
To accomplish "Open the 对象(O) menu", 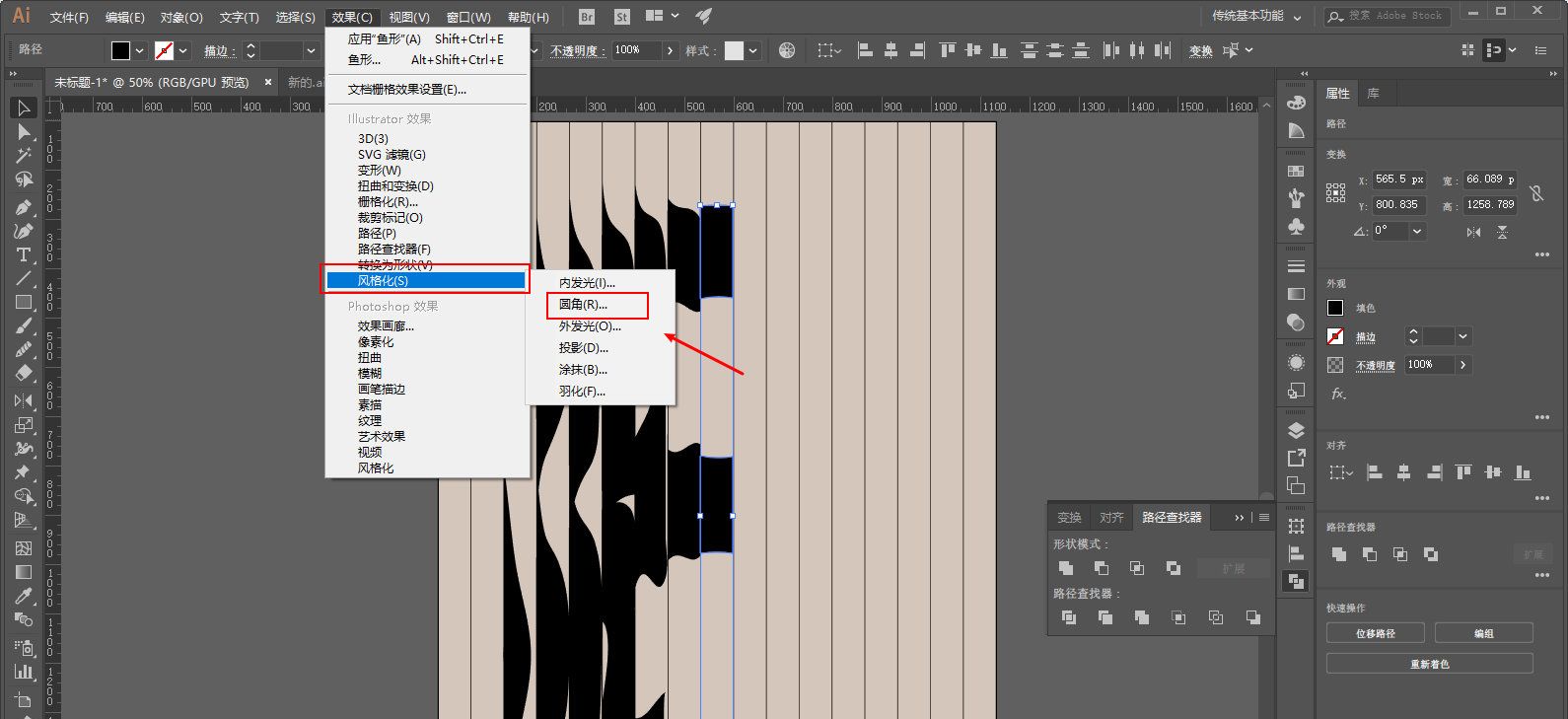I will (x=181, y=17).
